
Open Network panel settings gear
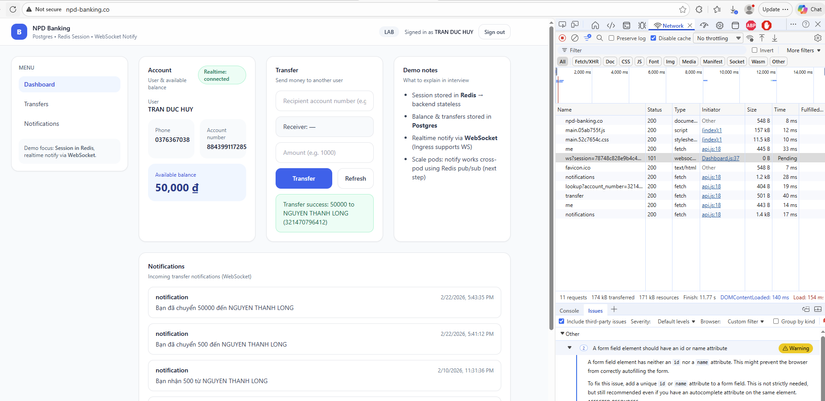(x=817, y=38)
